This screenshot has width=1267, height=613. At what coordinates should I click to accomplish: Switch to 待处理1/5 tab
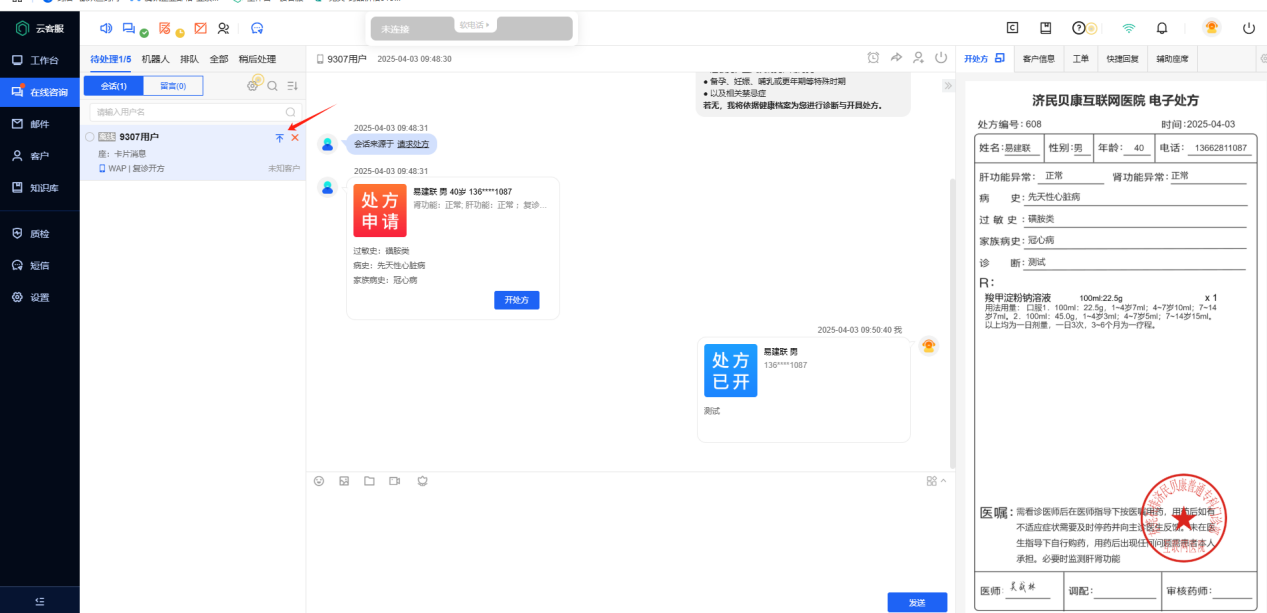[111, 59]
